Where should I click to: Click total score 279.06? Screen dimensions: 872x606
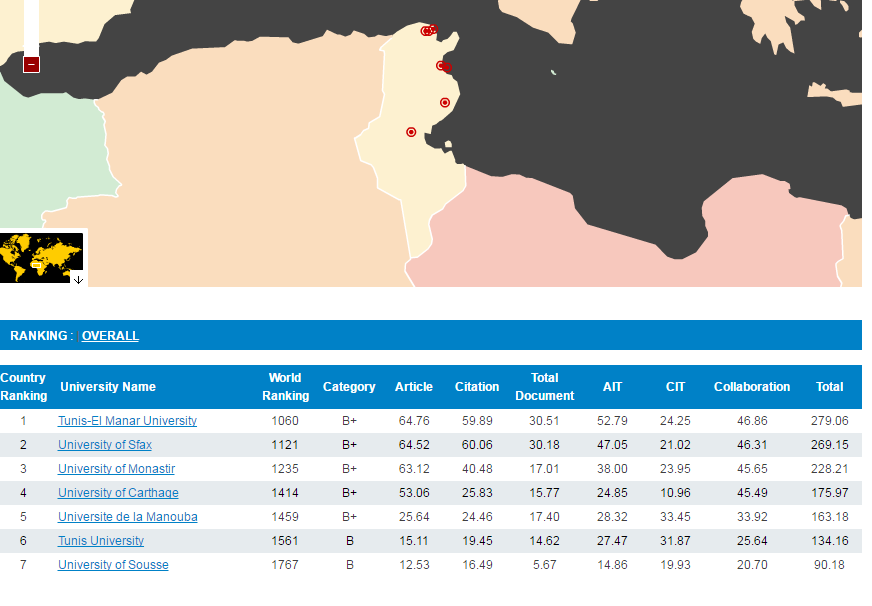tap(830, 421)
